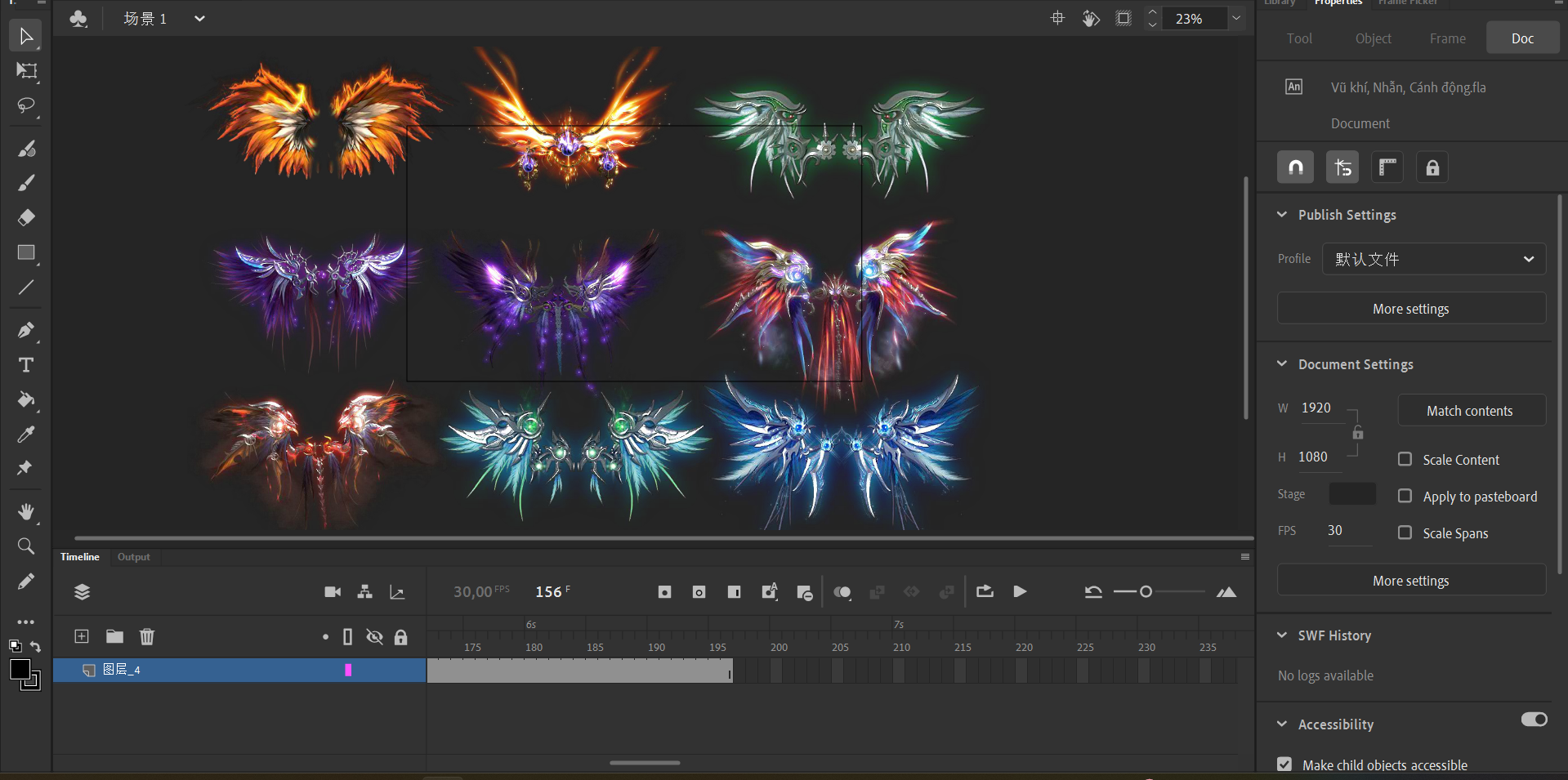Click the Stage background color swatch
The height and width of the screenshot is (780, 1568).
(1352, 494)
